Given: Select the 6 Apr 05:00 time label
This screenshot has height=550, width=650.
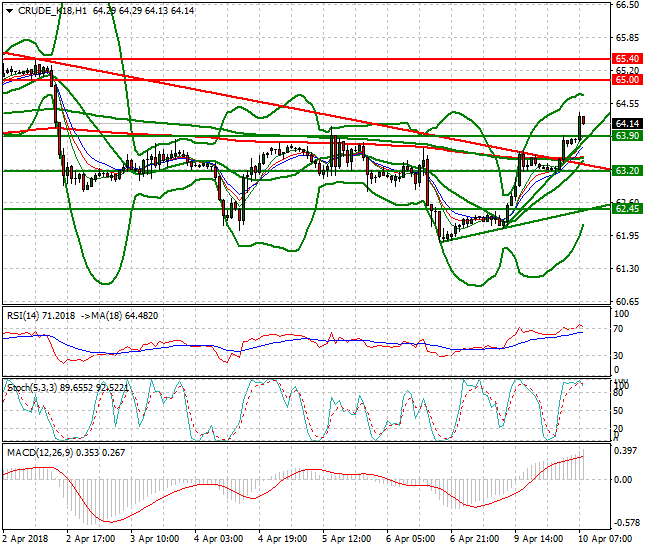Looking at the screenshot, I should [x=410, y=539].
